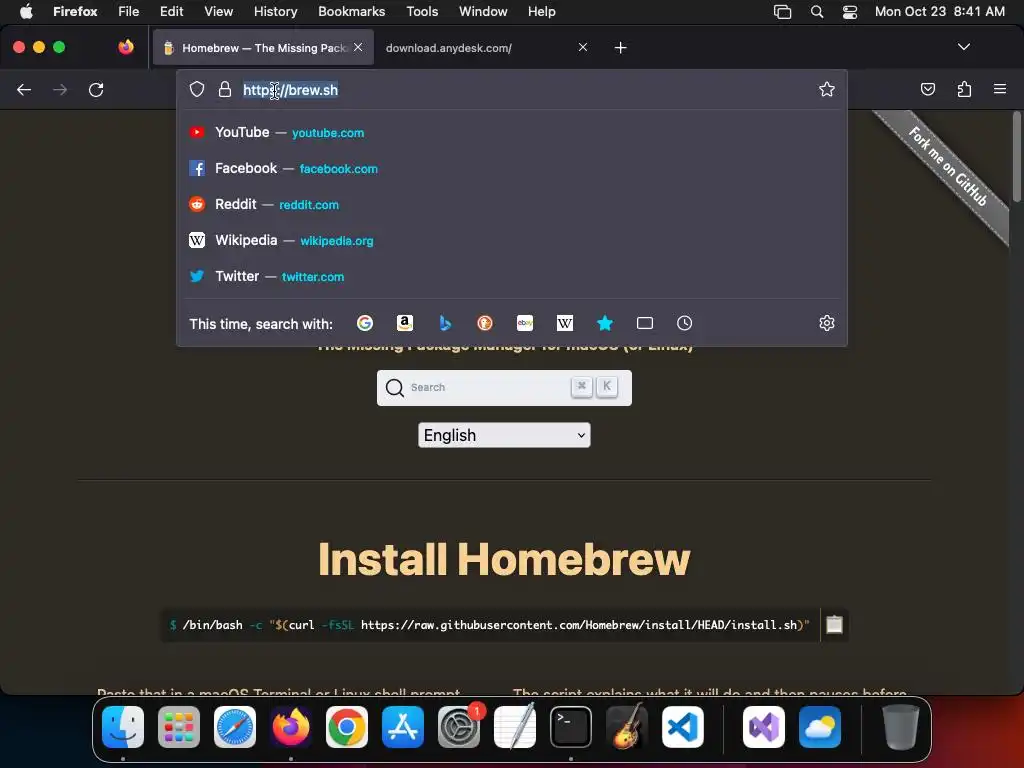Select the Facebook suggestion
The image size is (1024, 768).
click(512, 168)
